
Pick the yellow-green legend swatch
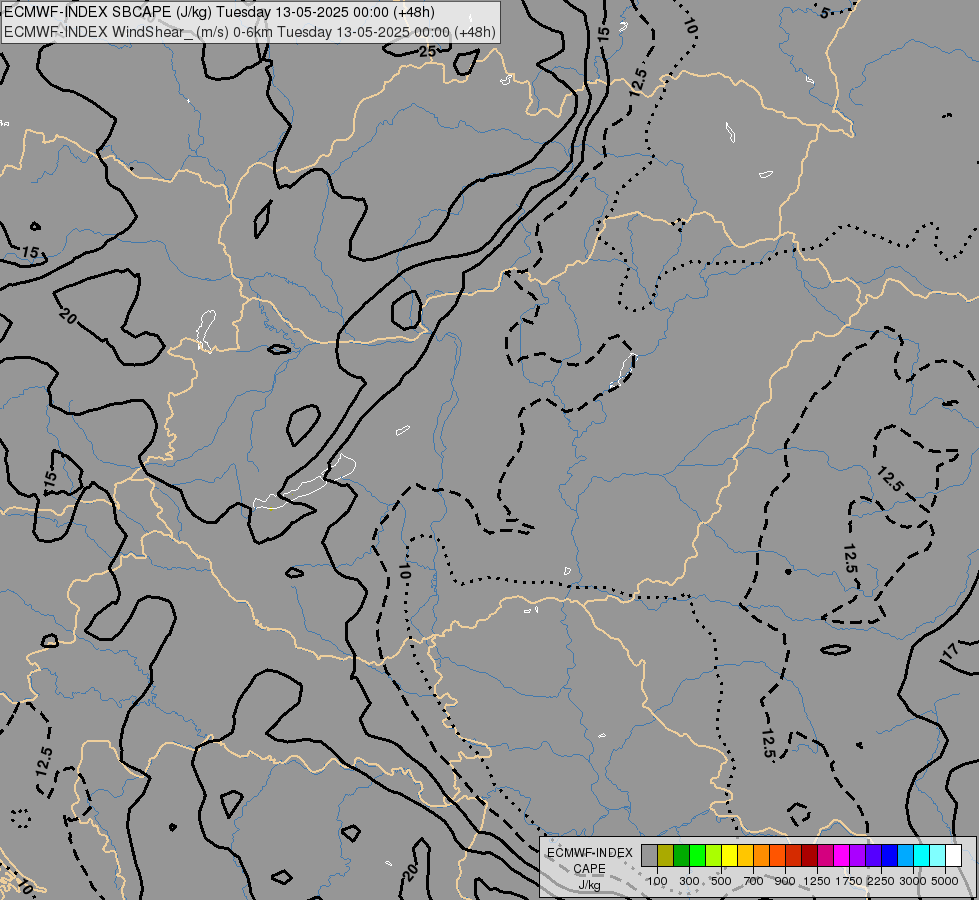pos(714,855)
